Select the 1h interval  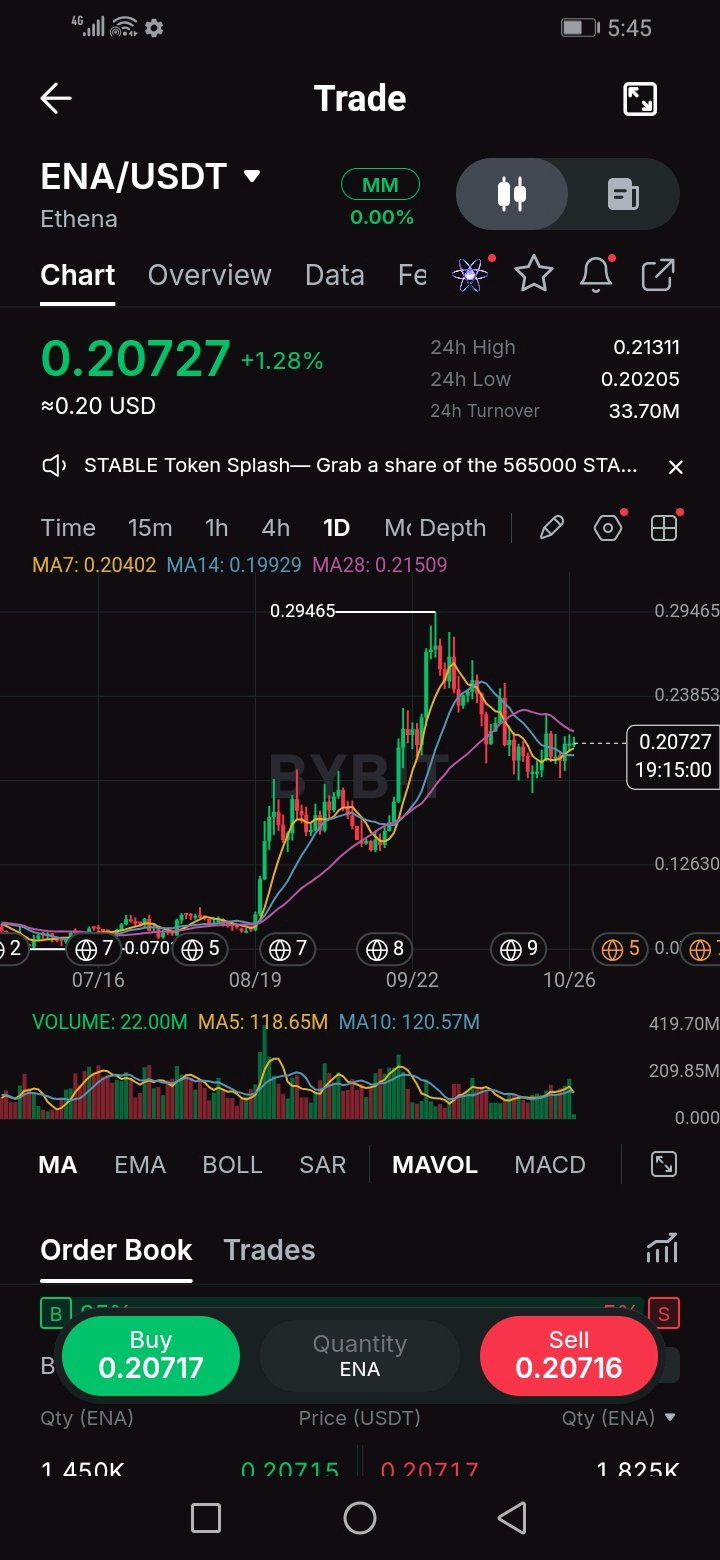[216, 528]
